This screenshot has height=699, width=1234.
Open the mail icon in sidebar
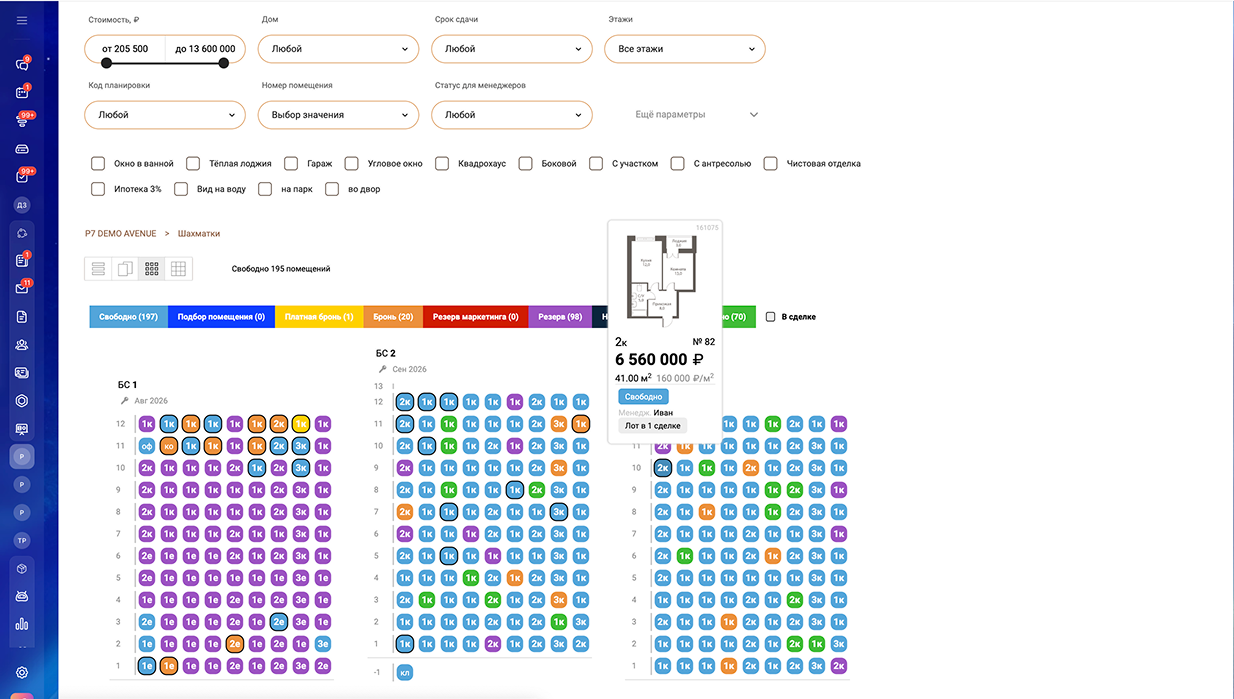(x=22, y=289)
